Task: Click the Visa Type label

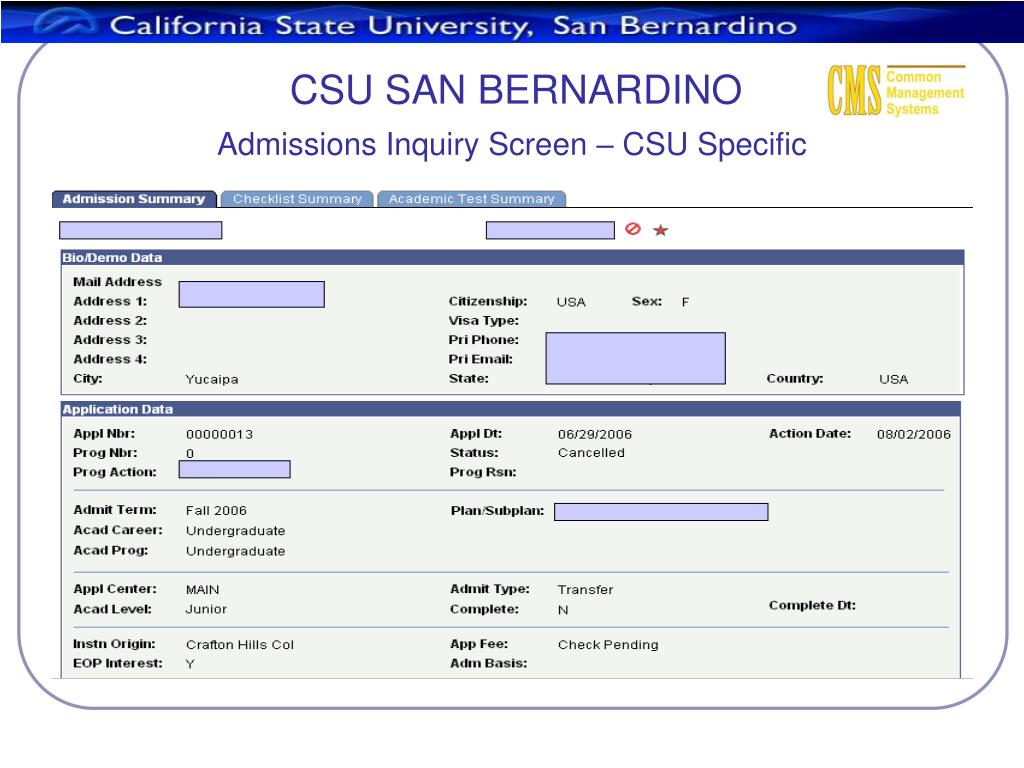Action: pos(484,321)
